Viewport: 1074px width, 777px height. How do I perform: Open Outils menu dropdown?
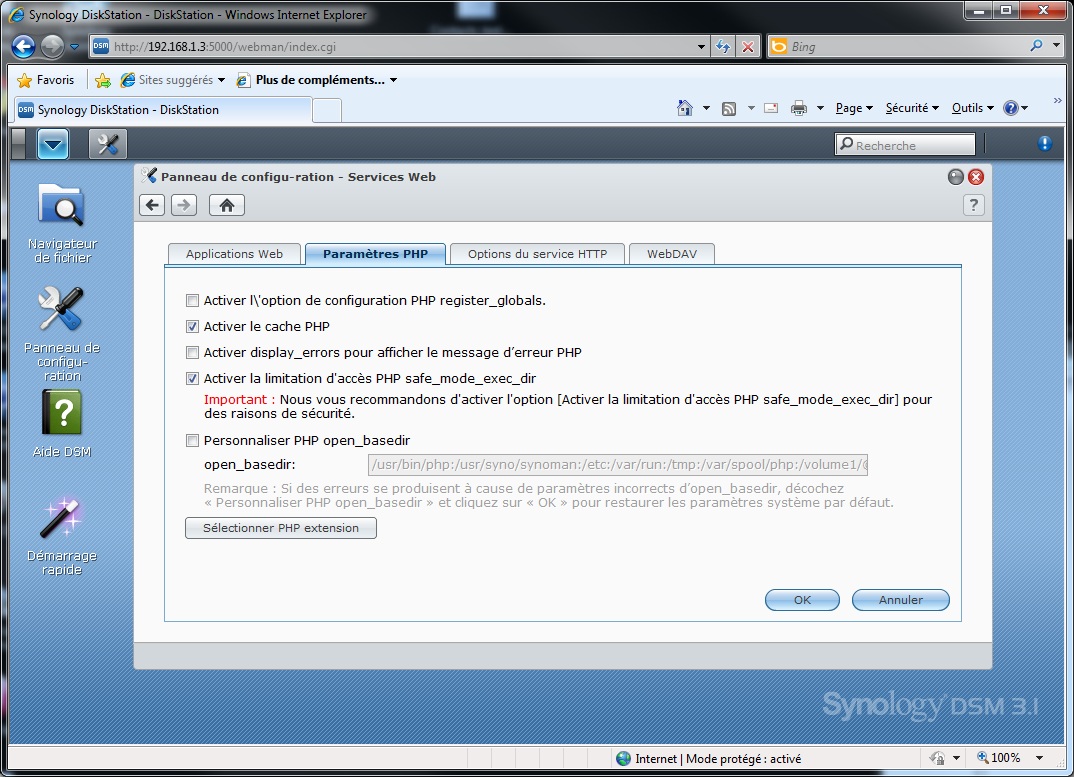coord(972,108)
